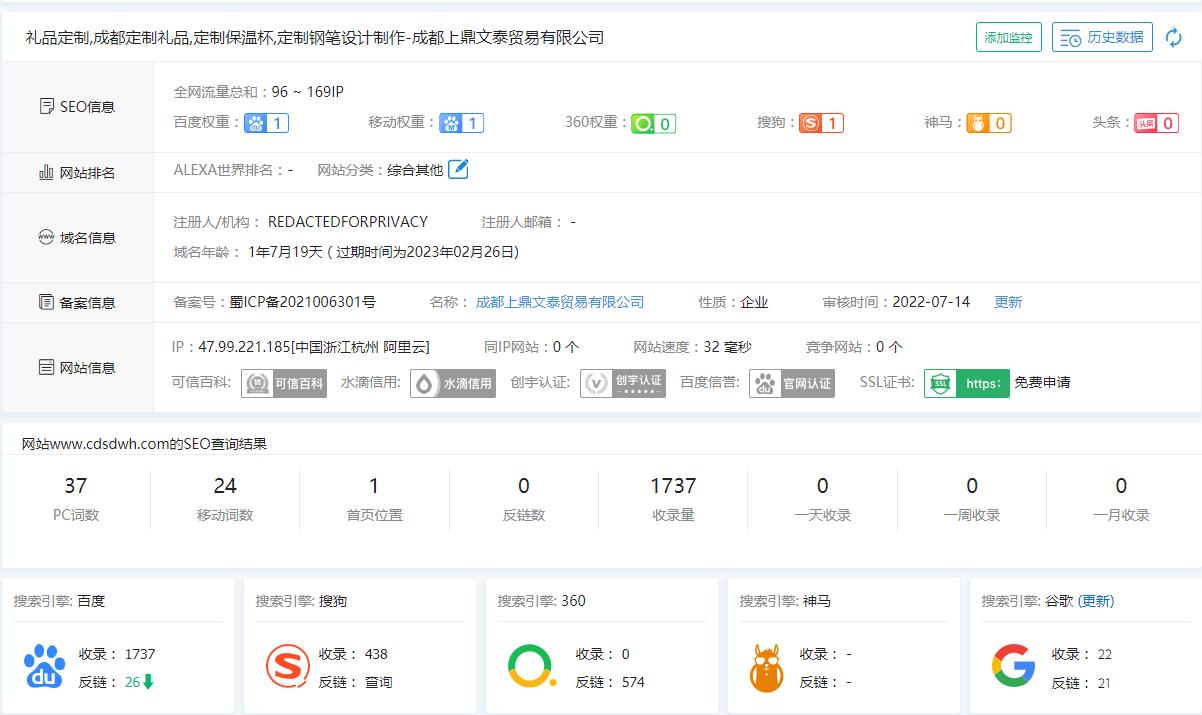1202x715 pixels.
Task: Click the 添加监控 button
Action: pos(1008,38)
